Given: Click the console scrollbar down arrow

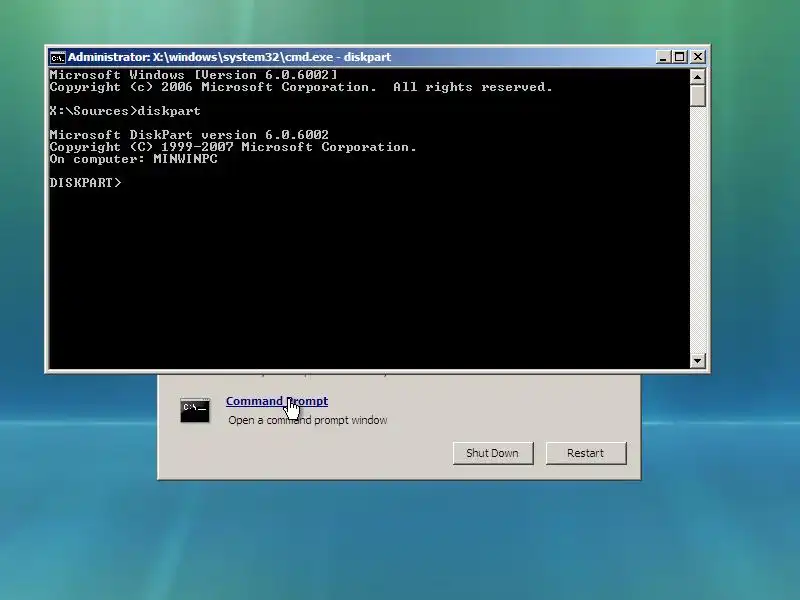Looking at the screenshot, I should pyautogui.click(x=697, y=361).
